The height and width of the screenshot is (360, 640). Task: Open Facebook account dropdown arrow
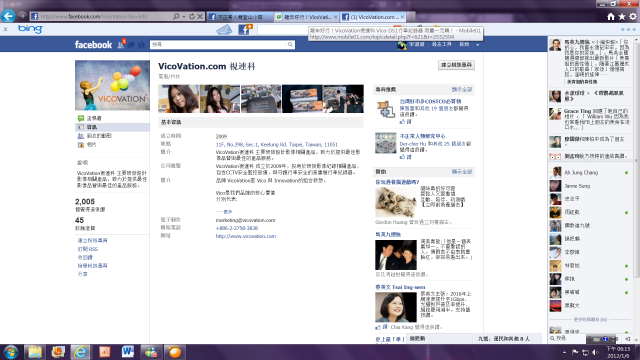point(477,44)
